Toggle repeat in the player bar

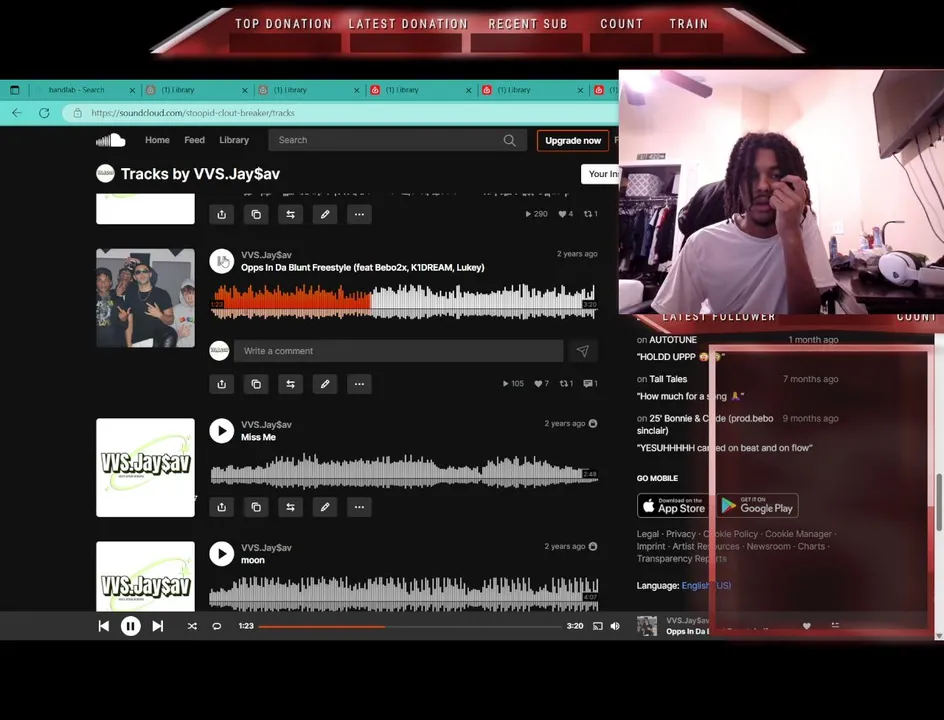coord(217,626)
